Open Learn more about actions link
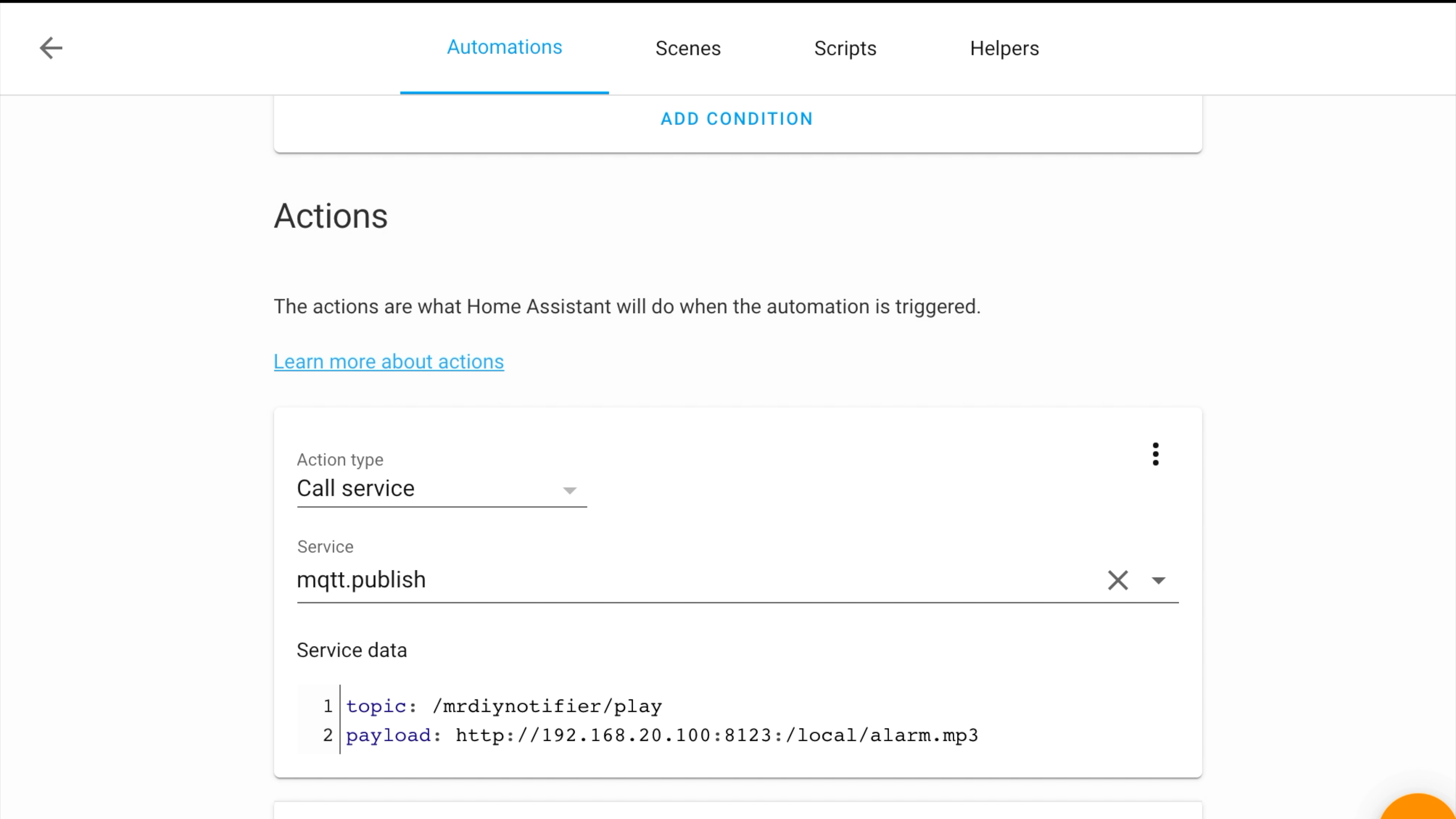The image size is (1456, 819). click(388, 362)
